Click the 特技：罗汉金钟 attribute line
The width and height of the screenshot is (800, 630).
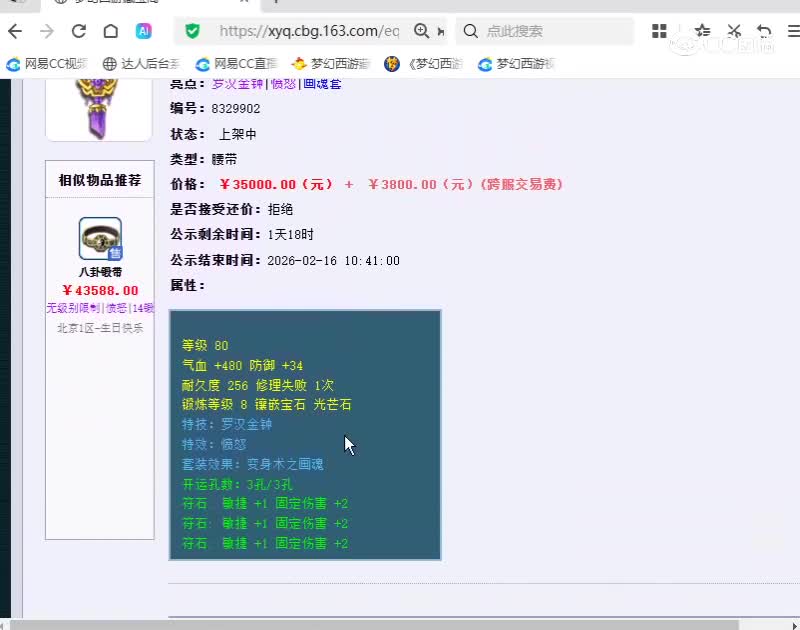pyautogui.click(x=227, y=424)
